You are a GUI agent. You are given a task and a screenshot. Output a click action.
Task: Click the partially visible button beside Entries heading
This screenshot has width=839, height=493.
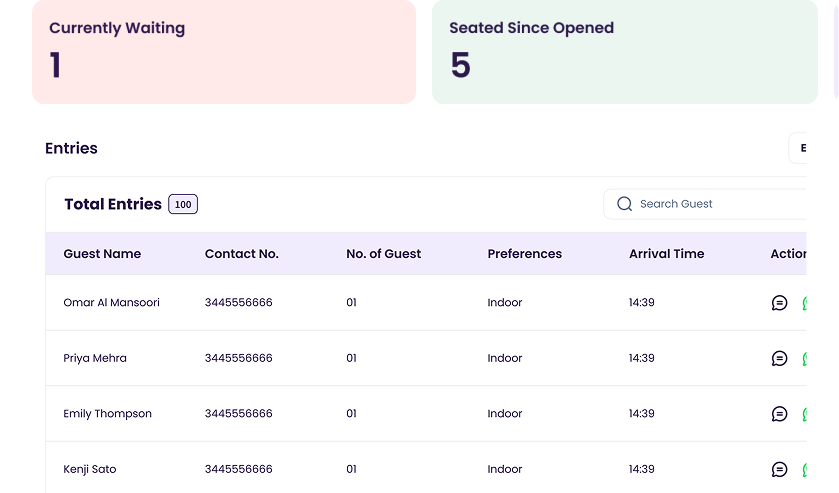click(x=799, y=148)
